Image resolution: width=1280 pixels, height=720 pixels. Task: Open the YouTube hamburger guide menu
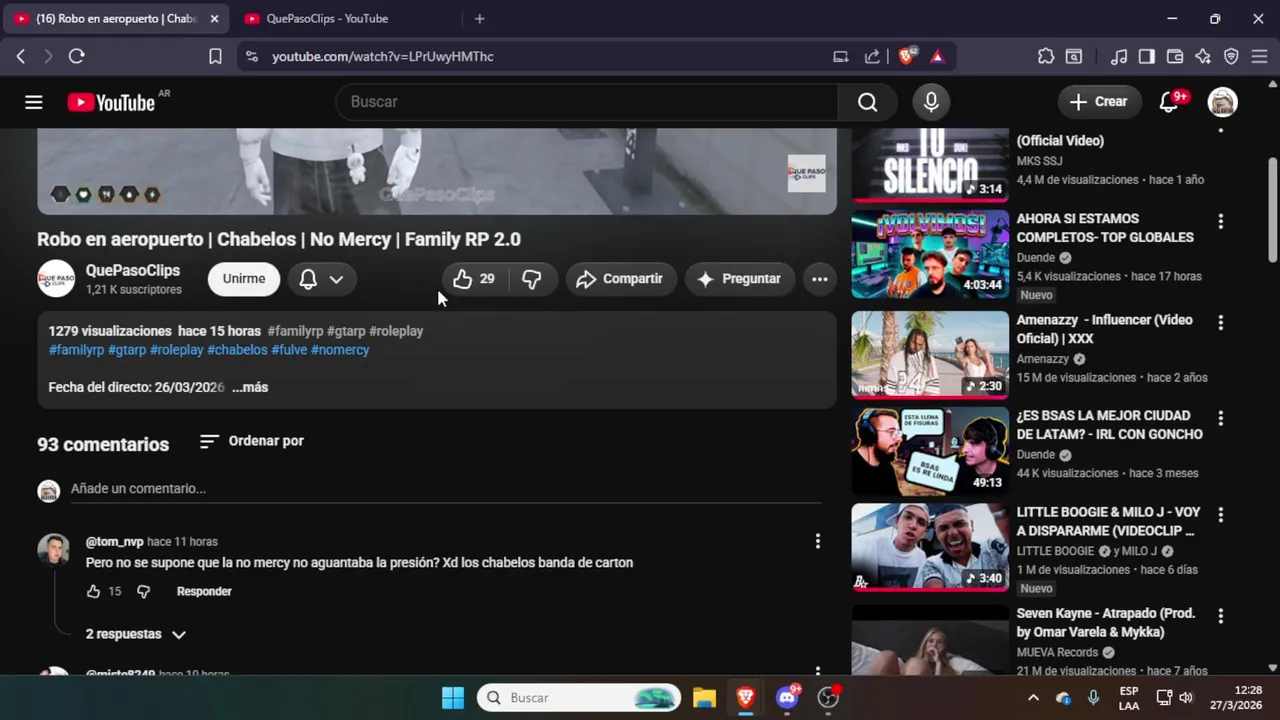coord(34,102)
